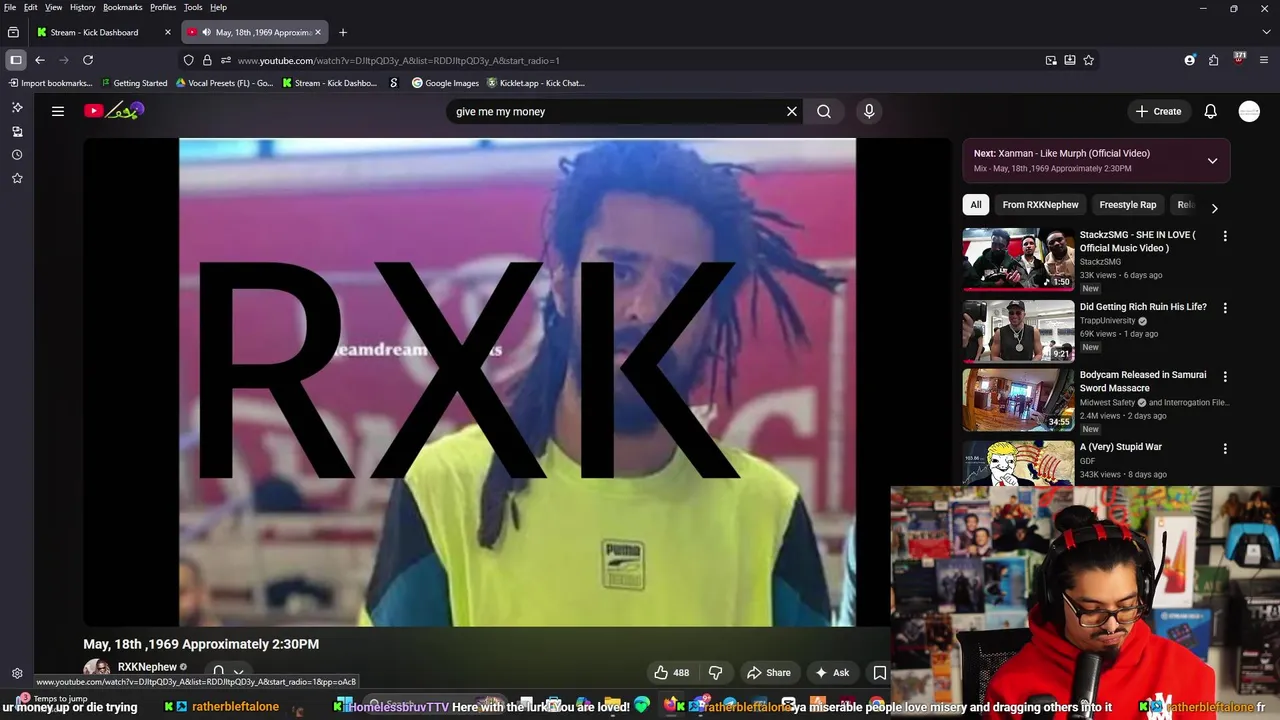Viewport: 1280px width, 720px height.
Task: Open Google Images bookmark
Action: (x=445, y=83)
